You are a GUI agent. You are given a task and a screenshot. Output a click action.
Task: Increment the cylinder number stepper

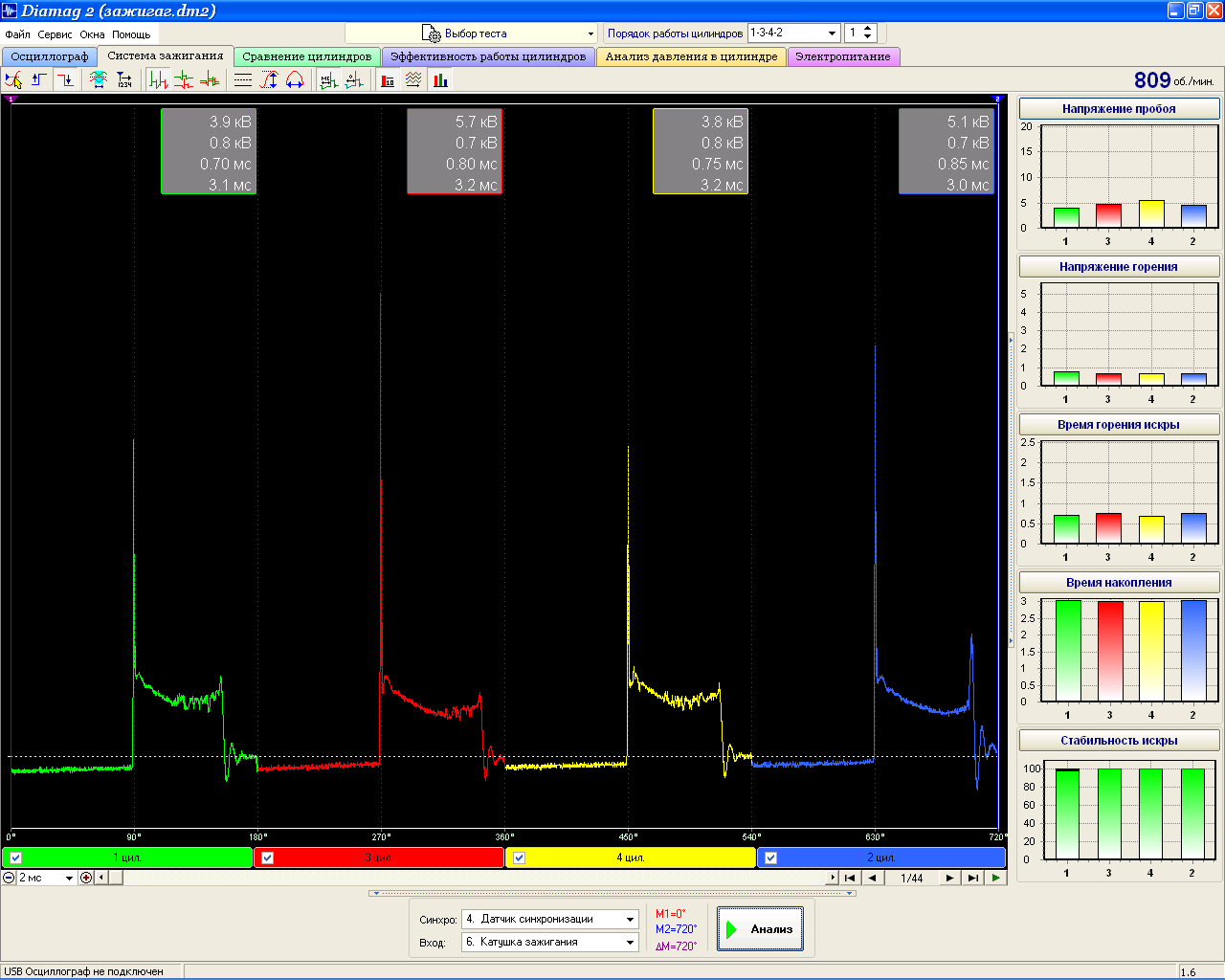(x=868, y=29)
